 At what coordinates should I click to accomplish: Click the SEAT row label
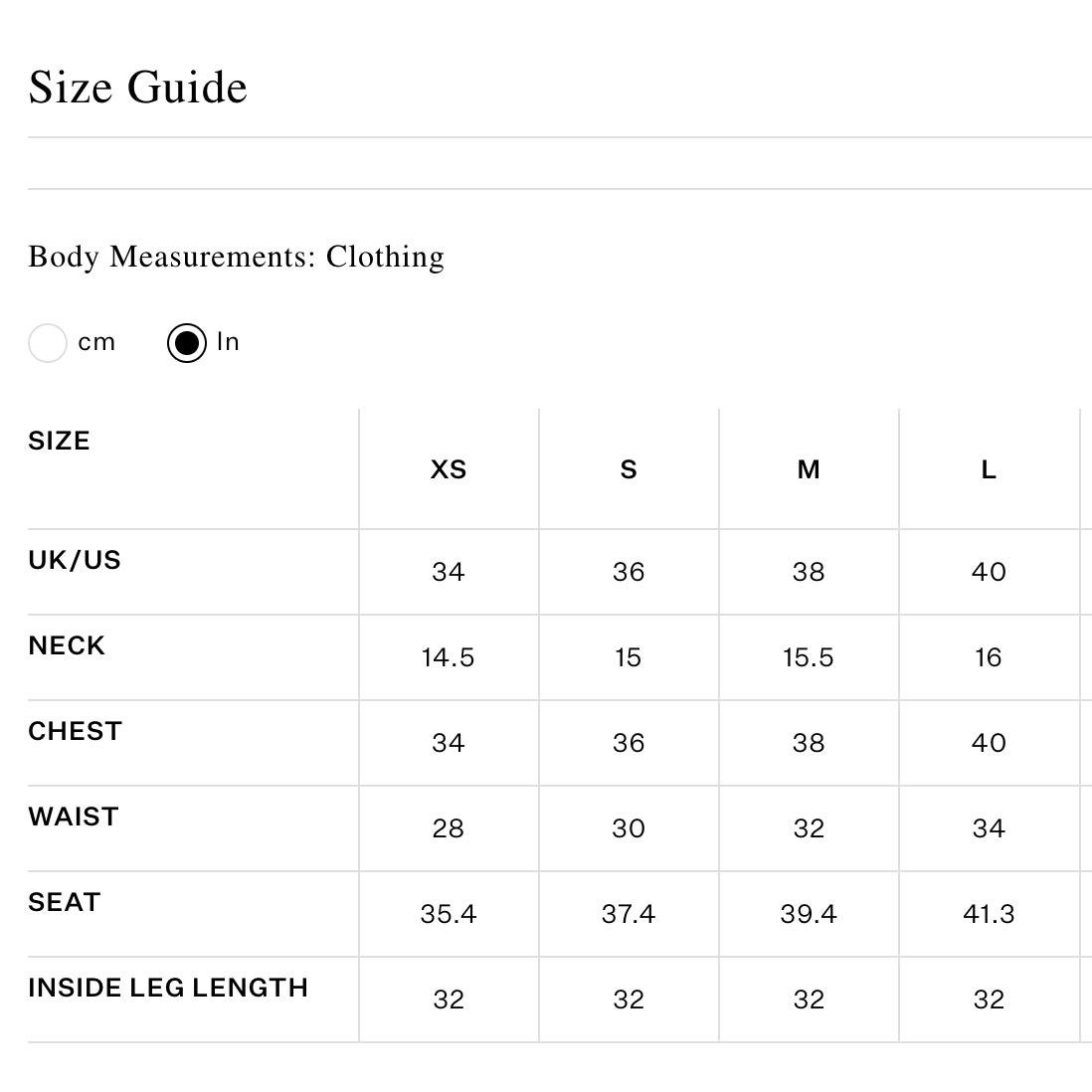65,902
